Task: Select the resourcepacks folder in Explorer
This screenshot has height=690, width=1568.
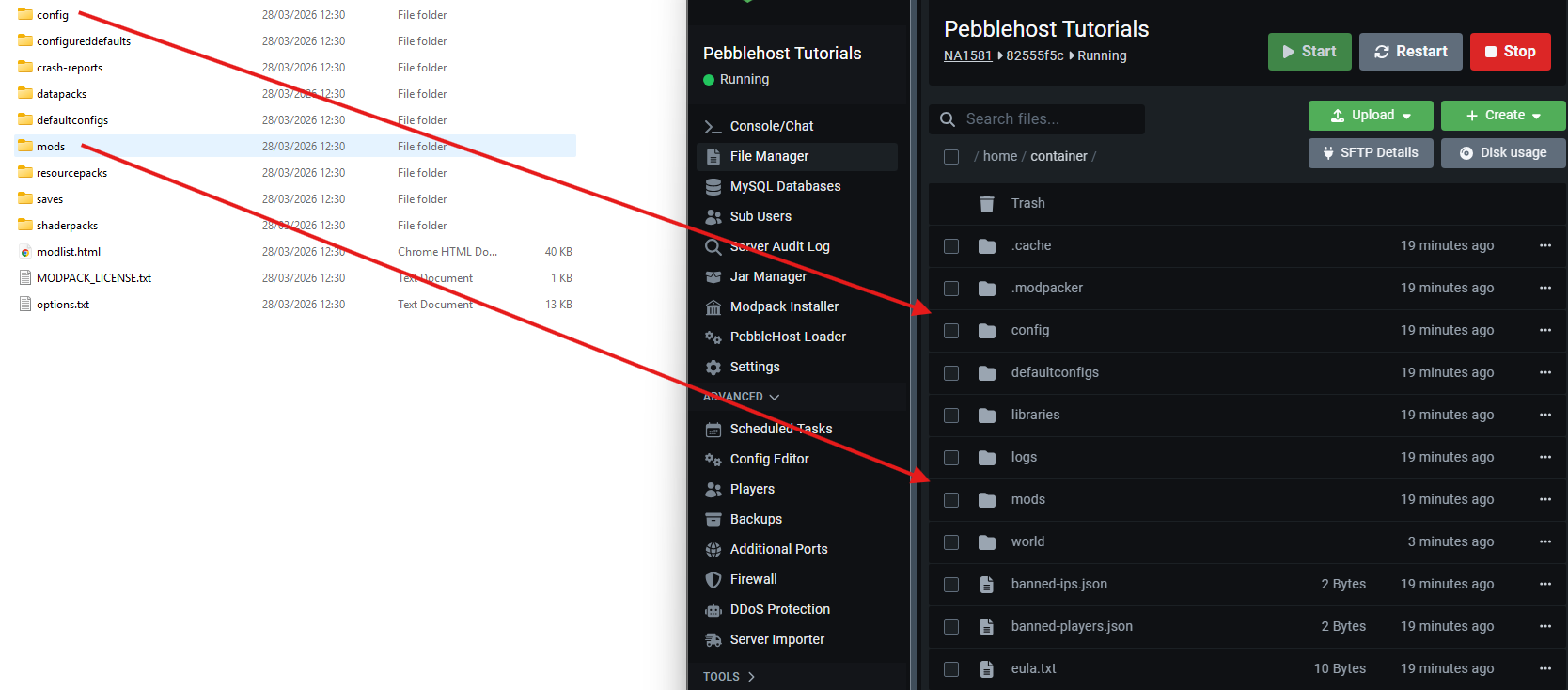Action: (x=71, y=173)
